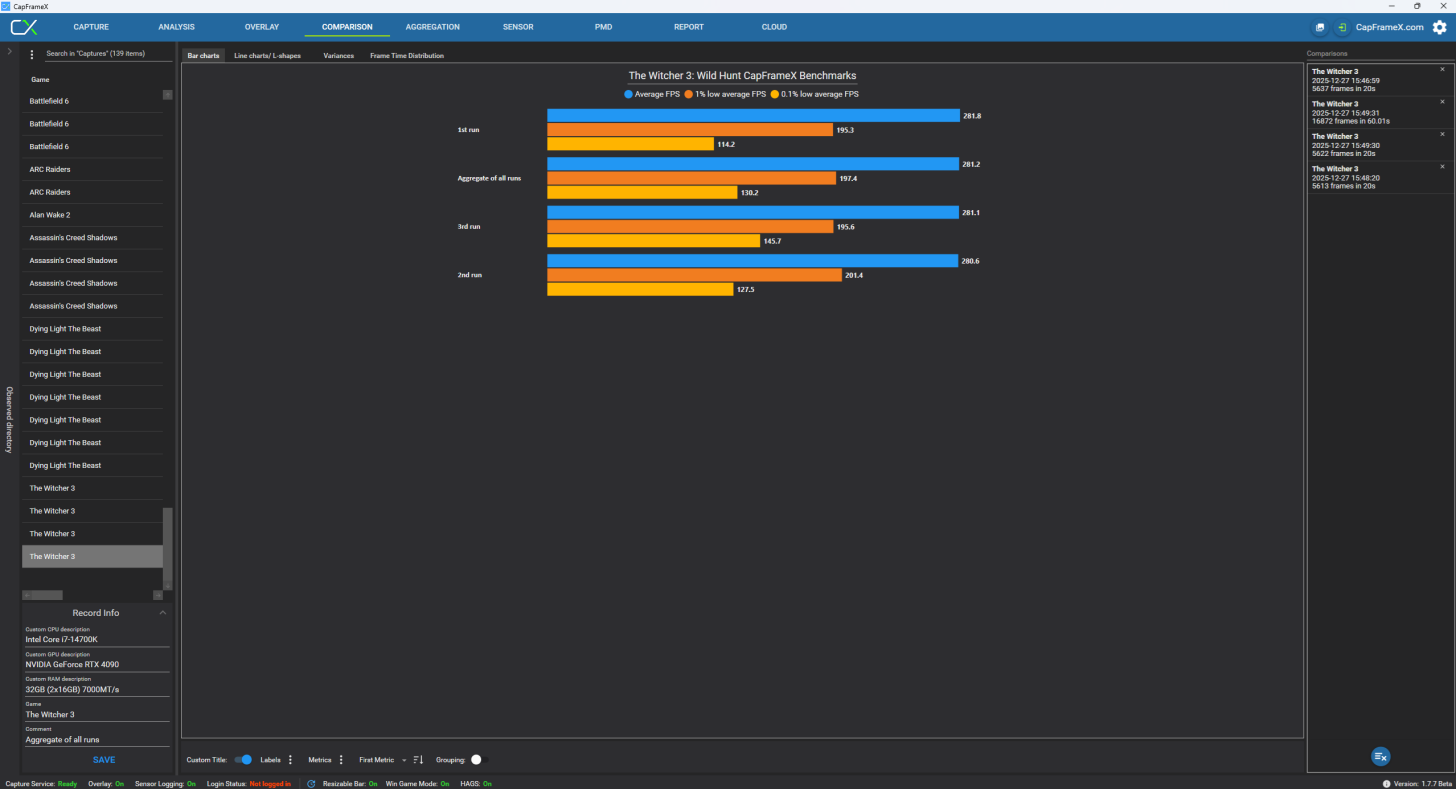Toggle the Custom Title switch
This screenshot has width=1456, height=789.
tap(243, 760)
